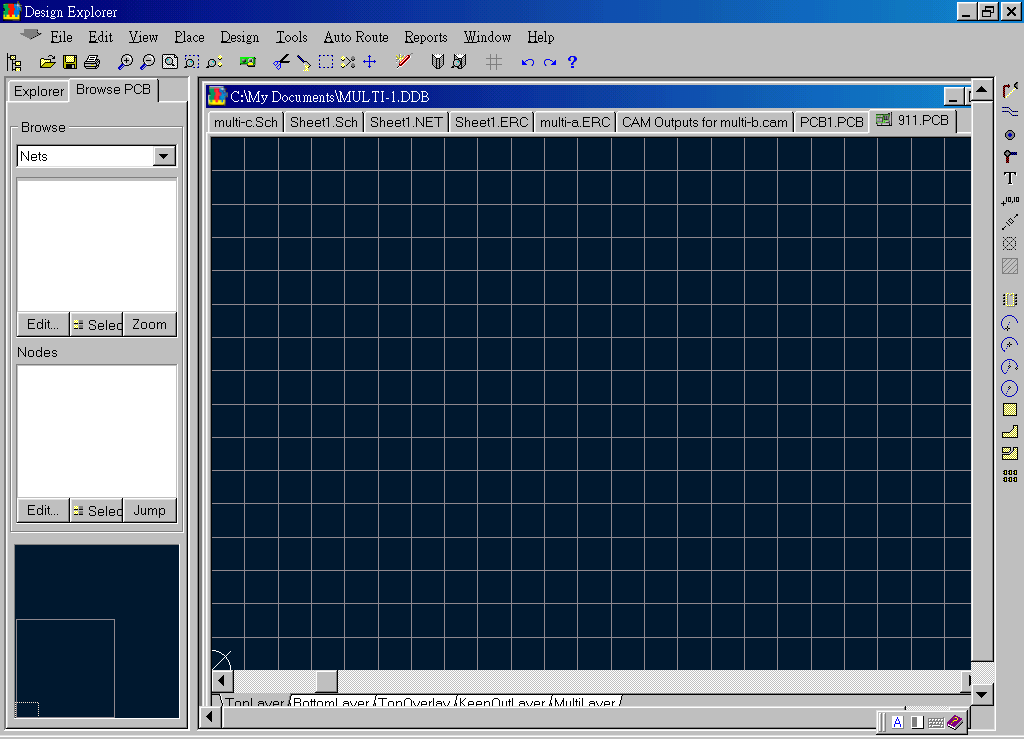Click the Print icon in toolbar
Viewport: 1024px width, 739px height.
coord(92,62)
